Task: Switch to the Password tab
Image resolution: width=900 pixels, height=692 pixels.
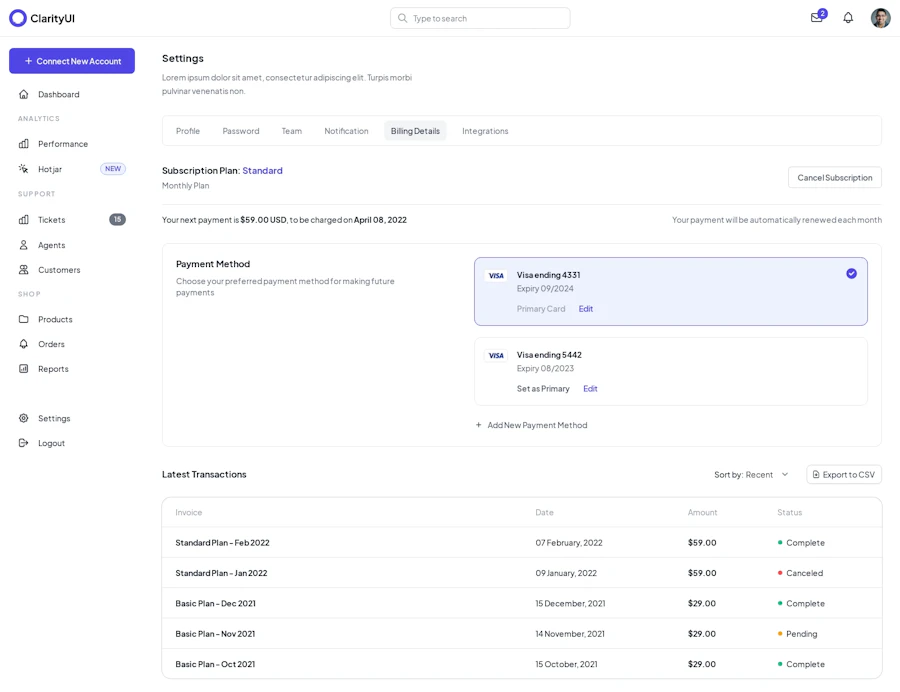Action: [241, 131]
